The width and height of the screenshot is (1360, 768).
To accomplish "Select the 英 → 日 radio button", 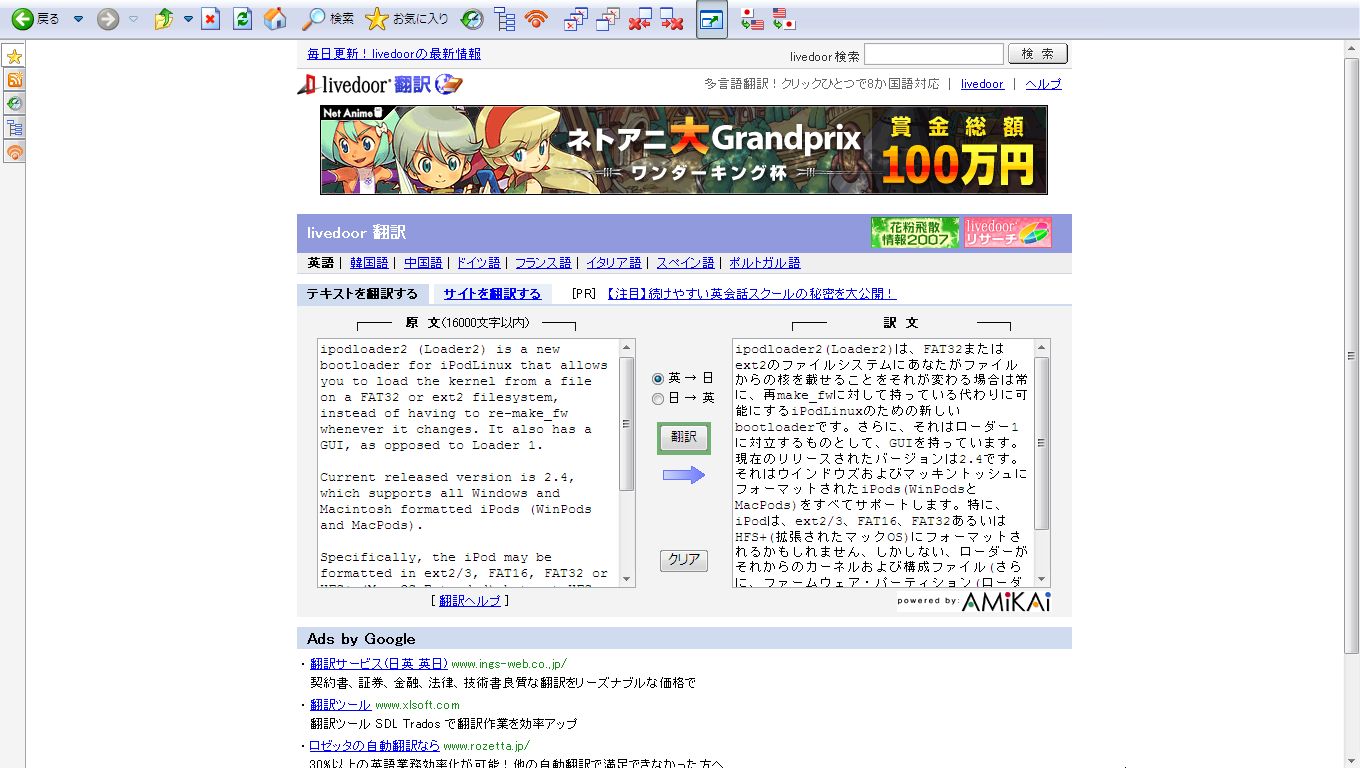I will click(657, 379).
